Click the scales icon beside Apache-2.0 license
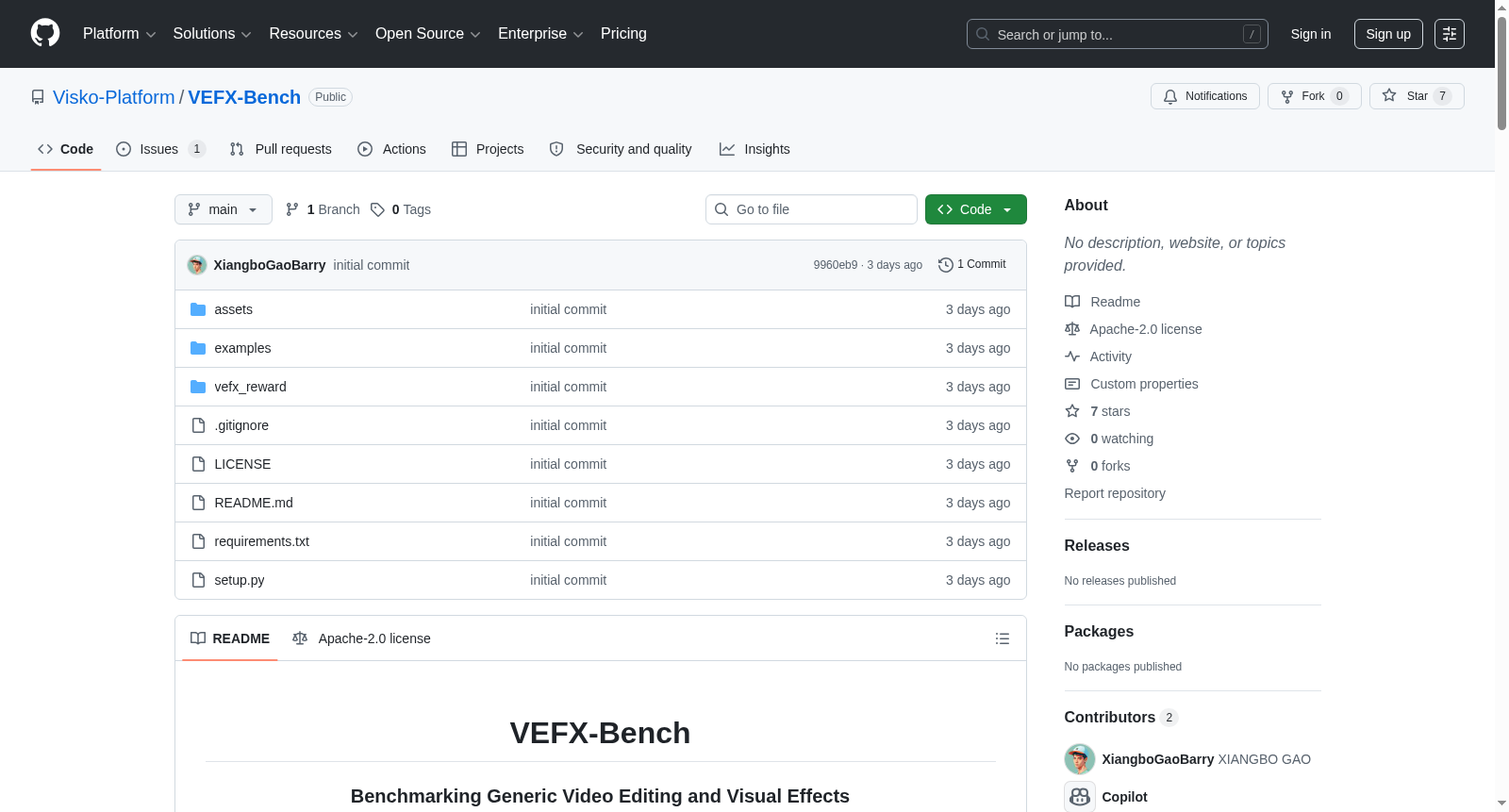The width and height of the screenshot is (1509, 812). (x=1072, y=329)
